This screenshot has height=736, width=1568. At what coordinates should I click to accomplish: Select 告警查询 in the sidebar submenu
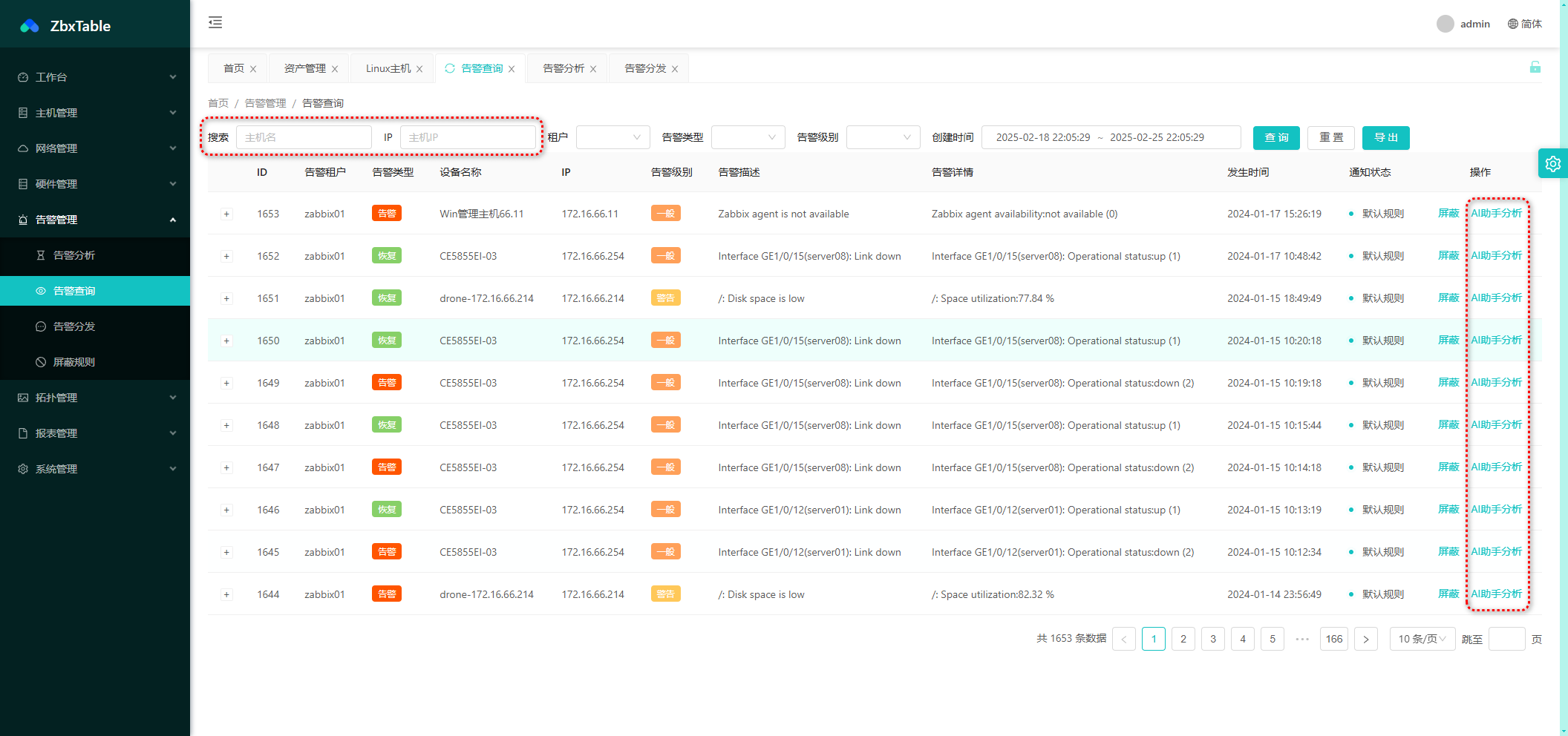(95, 291)
